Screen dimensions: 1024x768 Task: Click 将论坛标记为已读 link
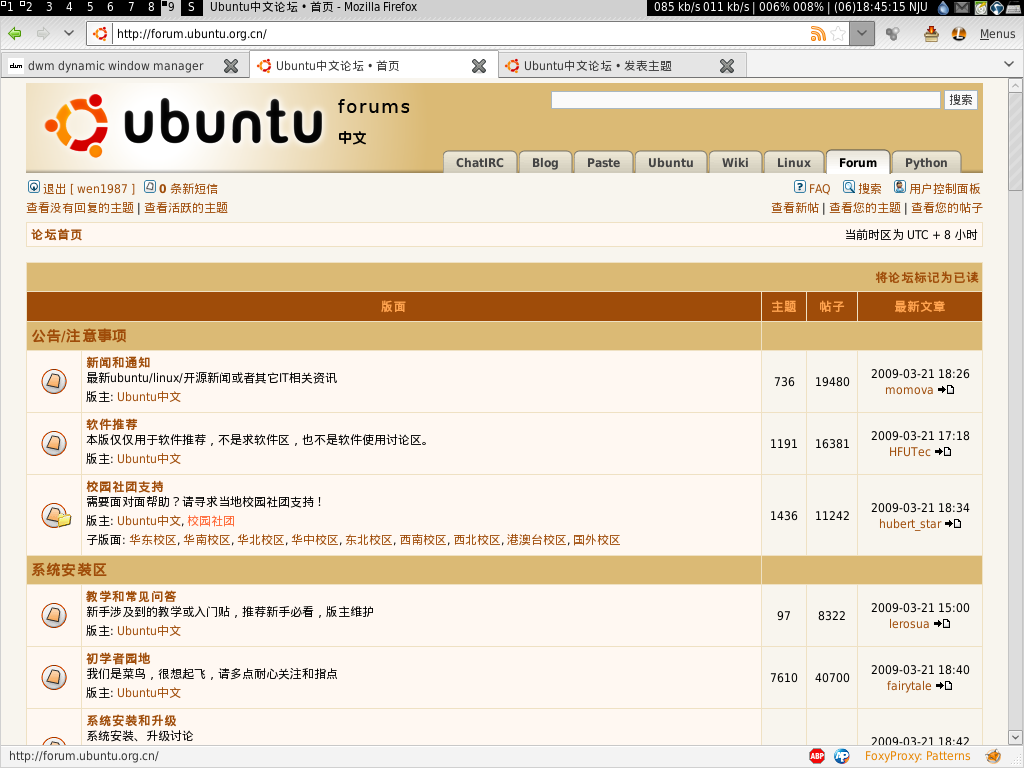click(927, 278)
